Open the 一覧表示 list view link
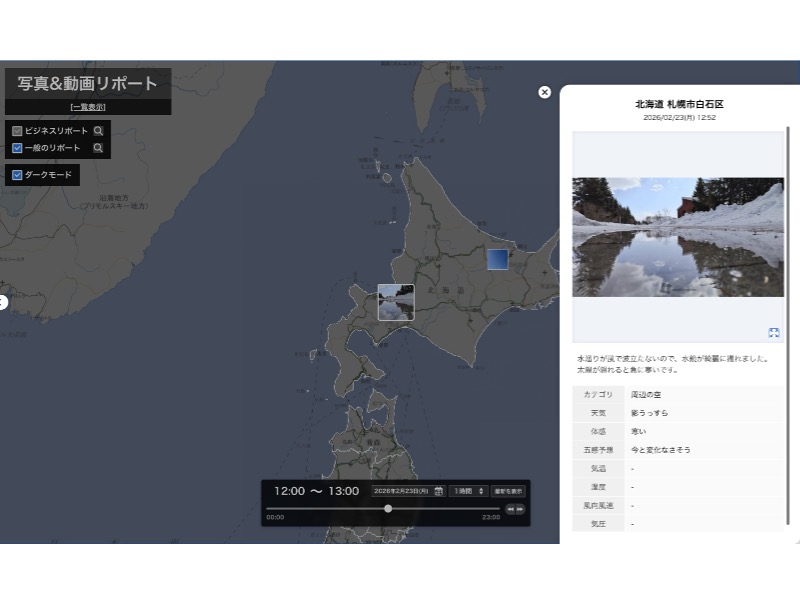Screen dimensions: 800x600 87,107
